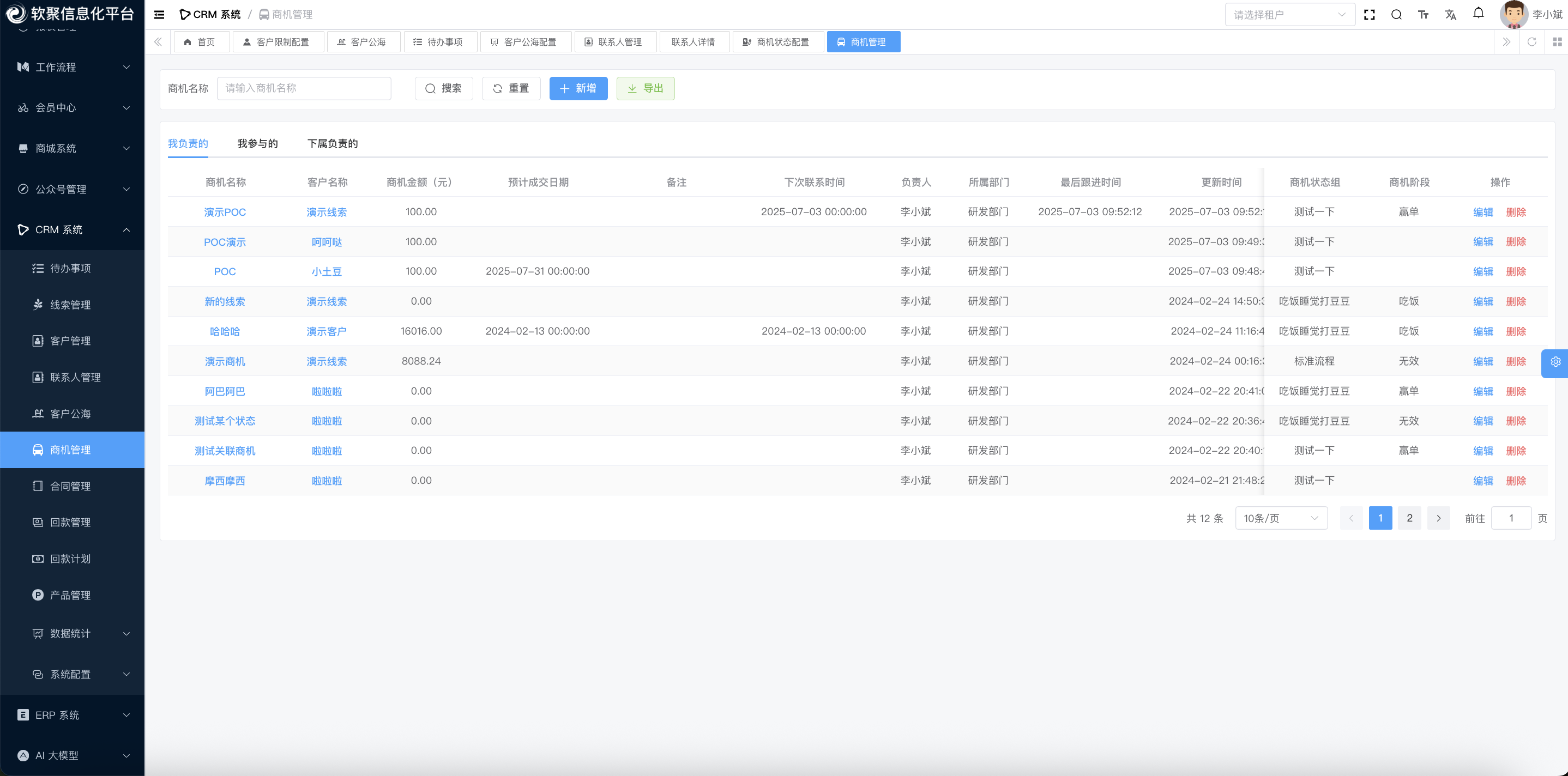Open the notifications bell

click(1479, 14)
